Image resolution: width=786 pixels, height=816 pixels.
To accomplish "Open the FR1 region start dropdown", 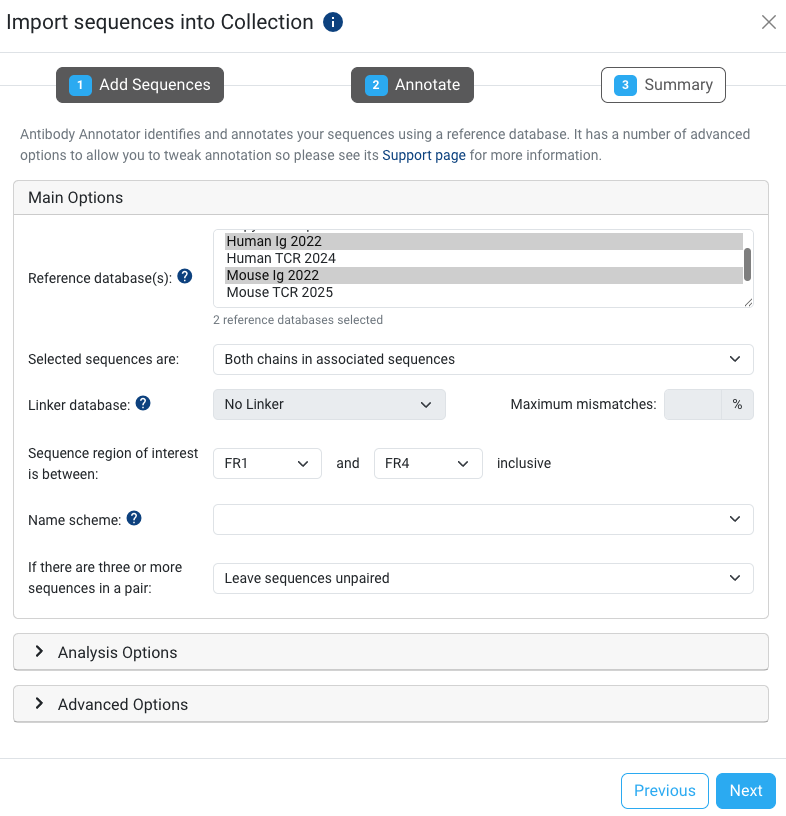I will (x=267, y=463).
